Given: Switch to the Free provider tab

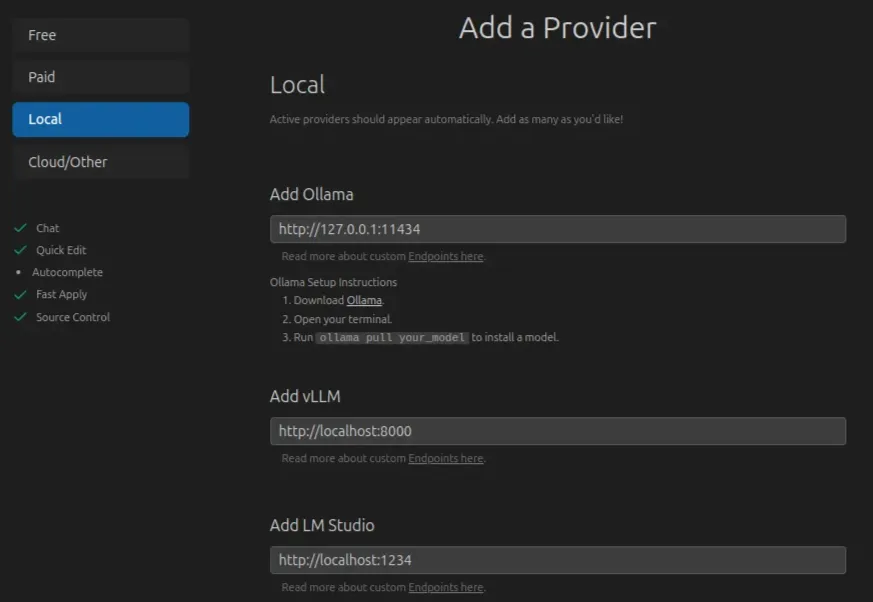Looking at the screenshot, I should [100, 35].
